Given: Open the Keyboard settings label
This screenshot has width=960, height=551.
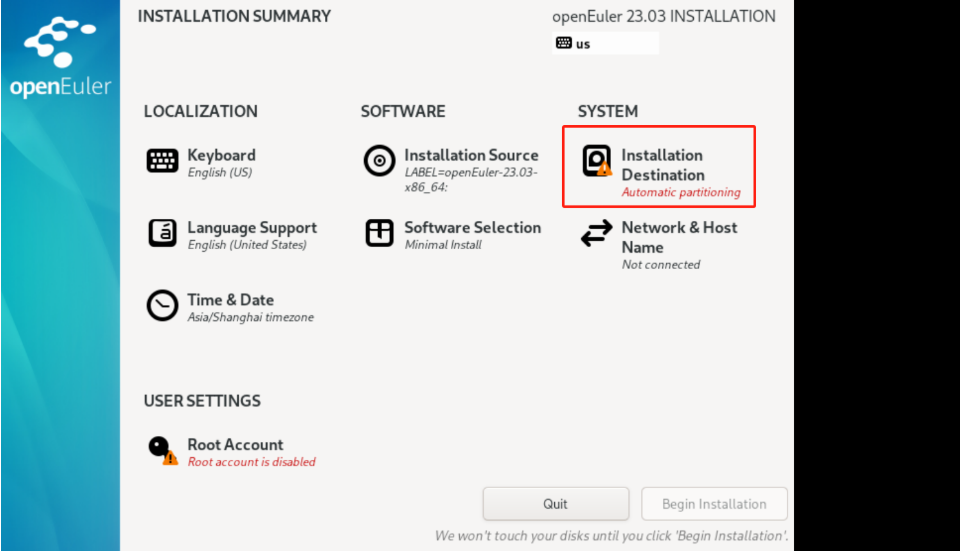Looking at the screenshot, I should (222, 155).
